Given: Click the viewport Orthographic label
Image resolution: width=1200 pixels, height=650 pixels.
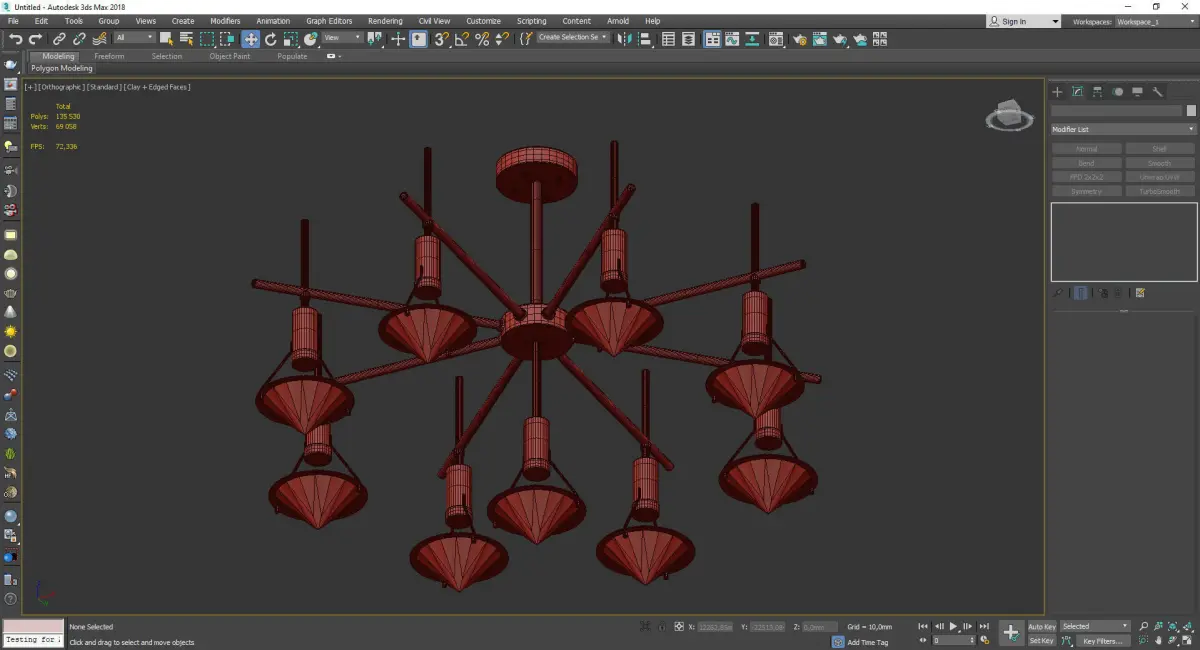Looking at the screenshot, I should 60,87.
